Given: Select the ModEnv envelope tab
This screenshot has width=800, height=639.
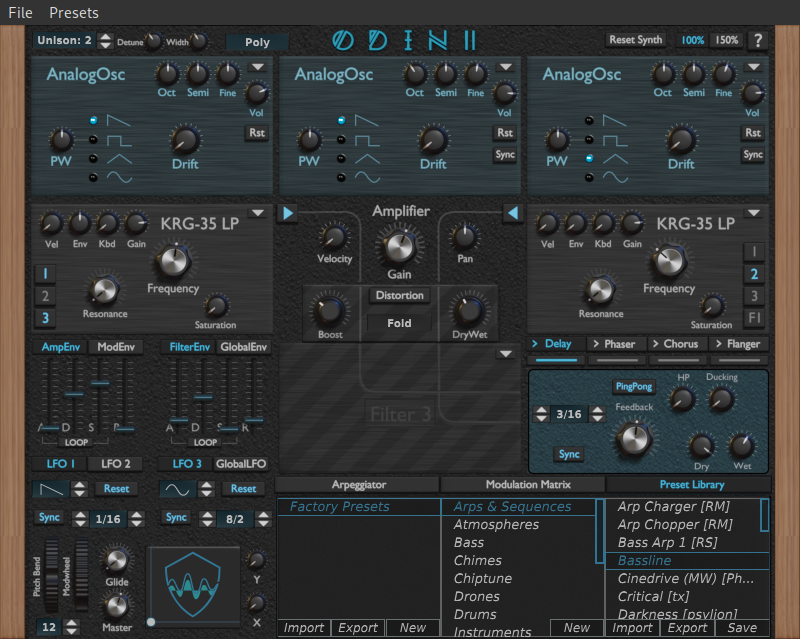Looking at the screenshot, I should 116,347.
